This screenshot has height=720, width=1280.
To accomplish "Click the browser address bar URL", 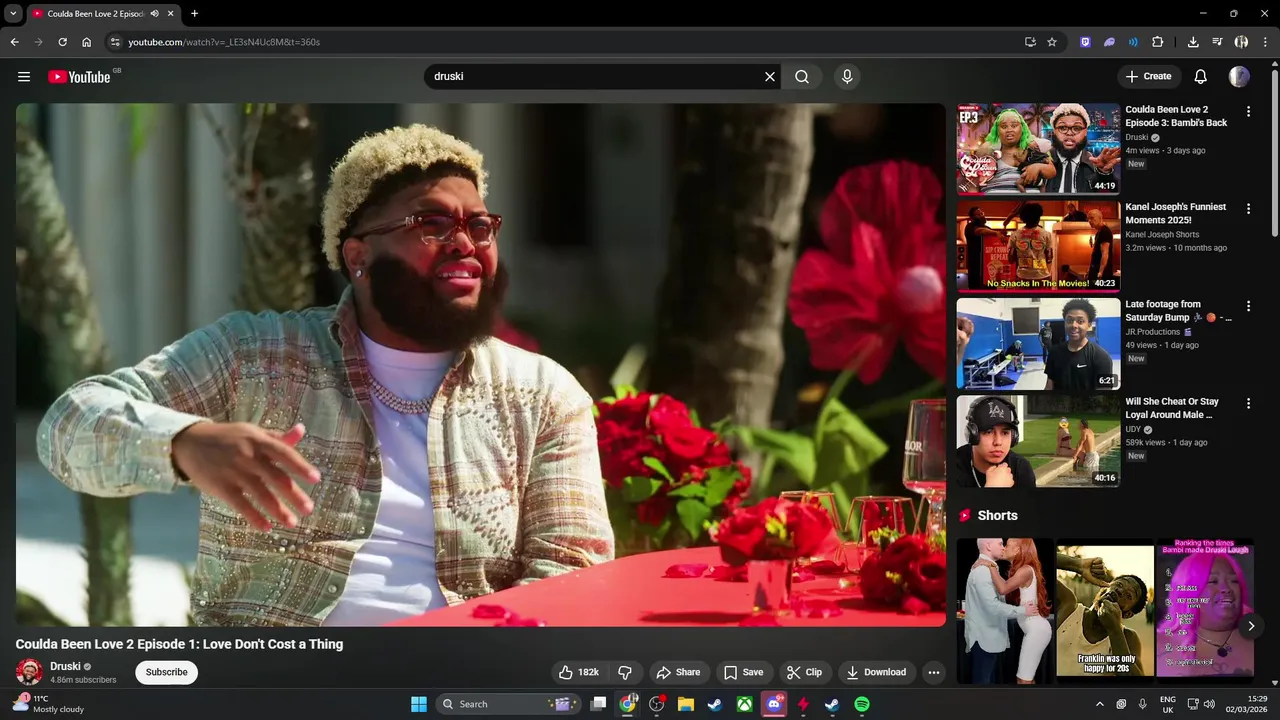I will [x=224, y=42].
